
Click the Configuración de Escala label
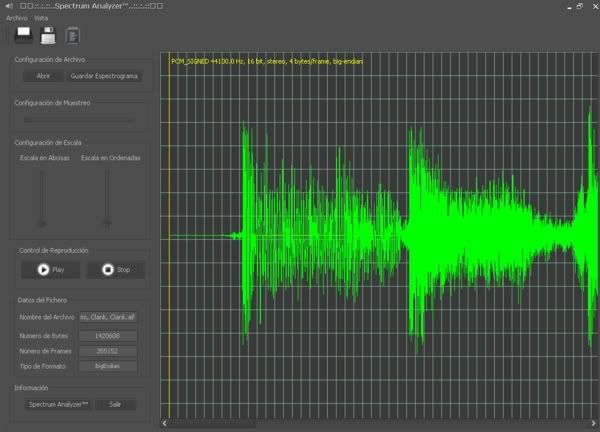pos(48,143)
